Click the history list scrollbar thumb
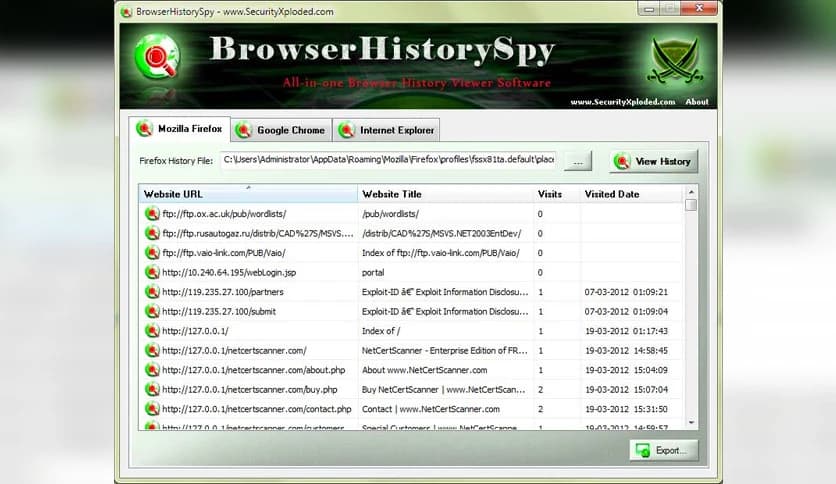Image resolution: width=836 pixels, height=484 pixels. tap(691, 205)
